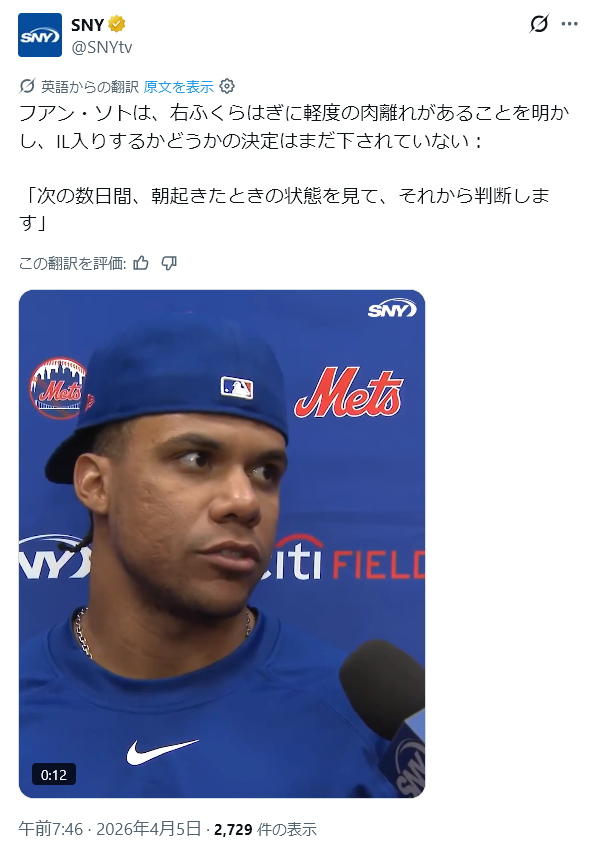Open translation settings gear icon

tap(227, 86)
